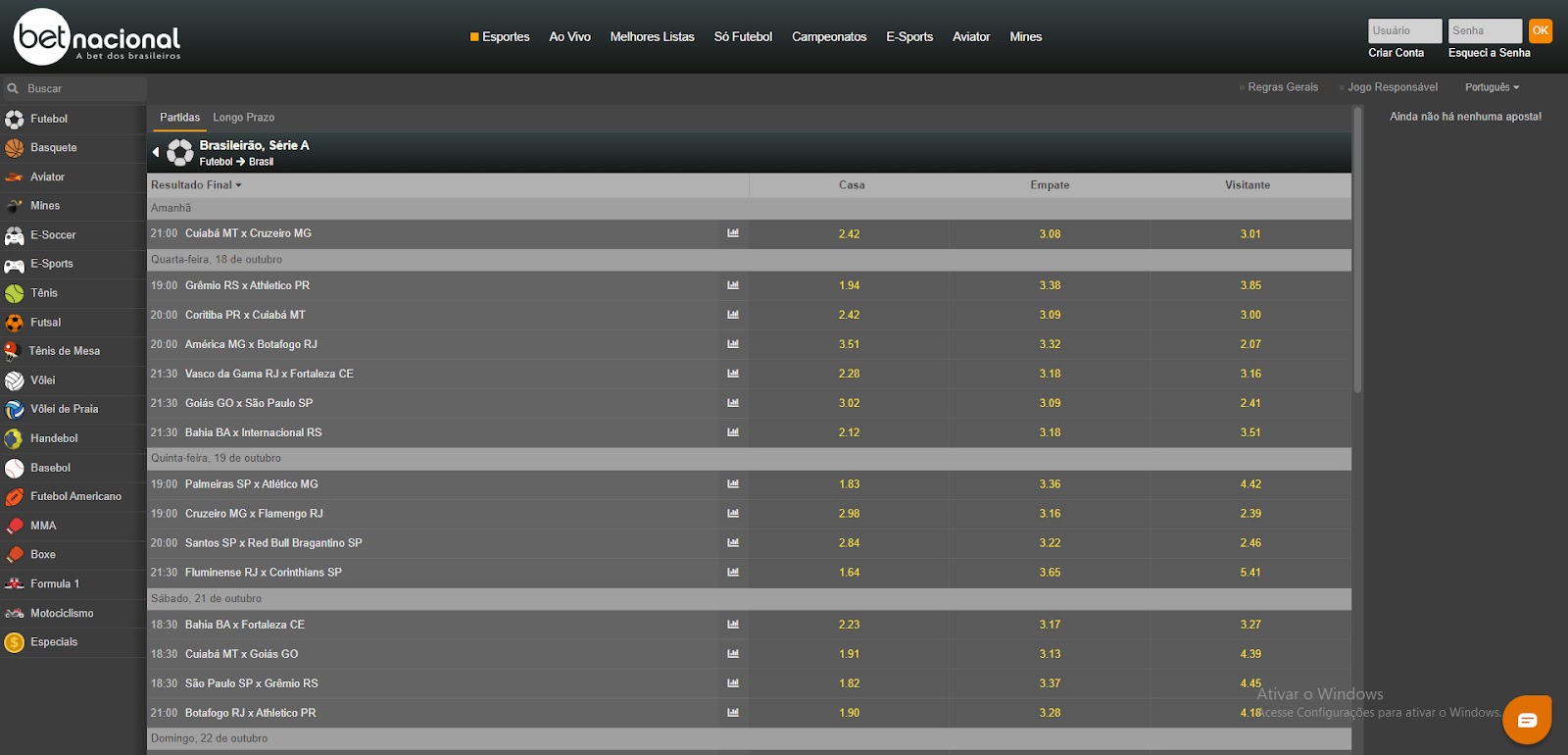Viewport: 1568px width, 755px height.
Task: Open the Formula 1 car icon
Action: [x=14, y=583]
